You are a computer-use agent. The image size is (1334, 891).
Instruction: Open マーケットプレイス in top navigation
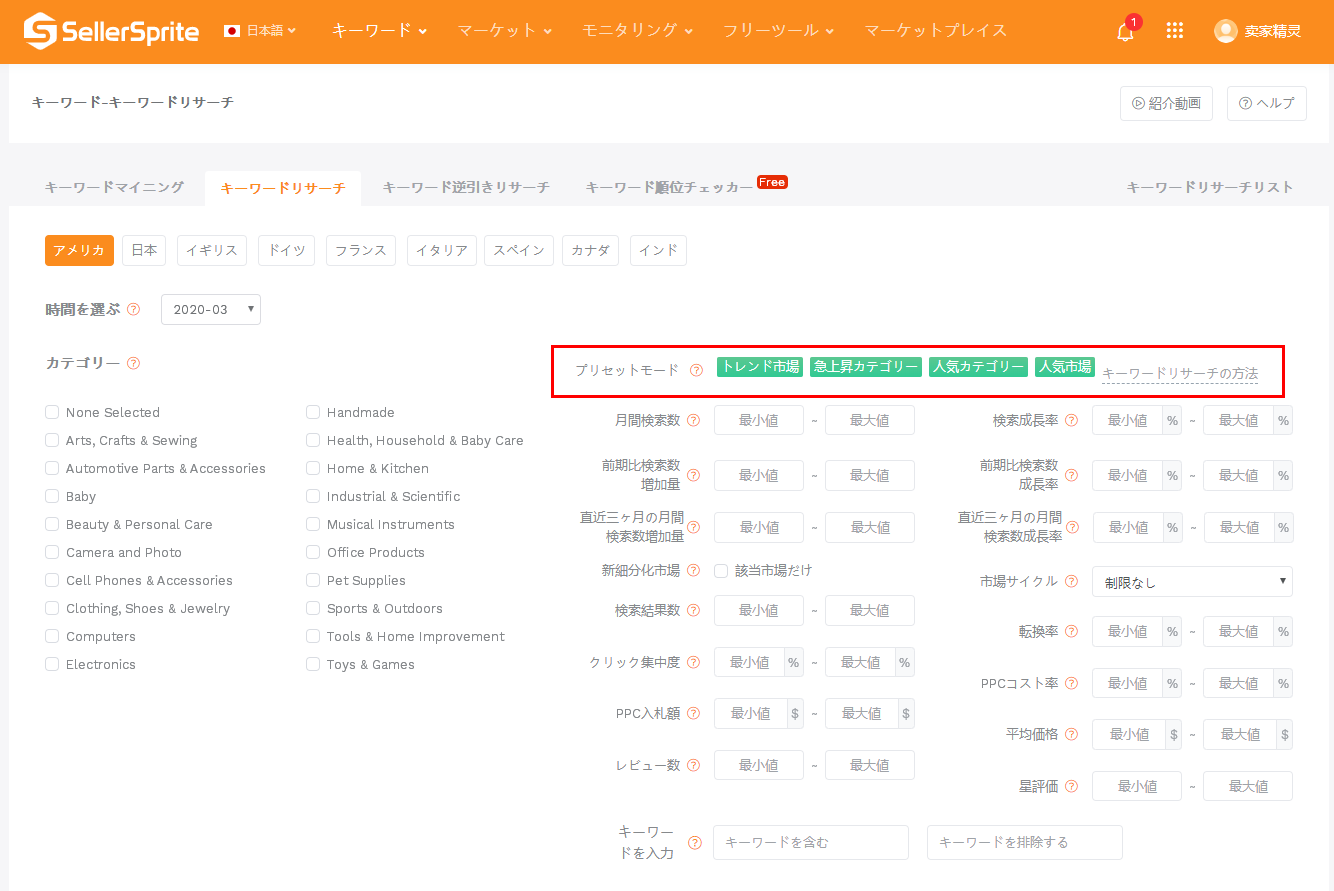936,31
